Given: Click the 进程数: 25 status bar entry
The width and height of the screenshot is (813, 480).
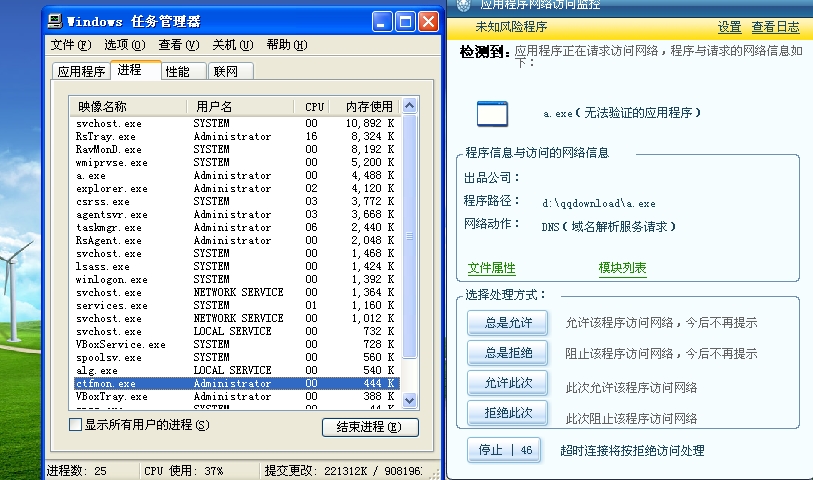Looking at the screenshot, I should (77, 471).
